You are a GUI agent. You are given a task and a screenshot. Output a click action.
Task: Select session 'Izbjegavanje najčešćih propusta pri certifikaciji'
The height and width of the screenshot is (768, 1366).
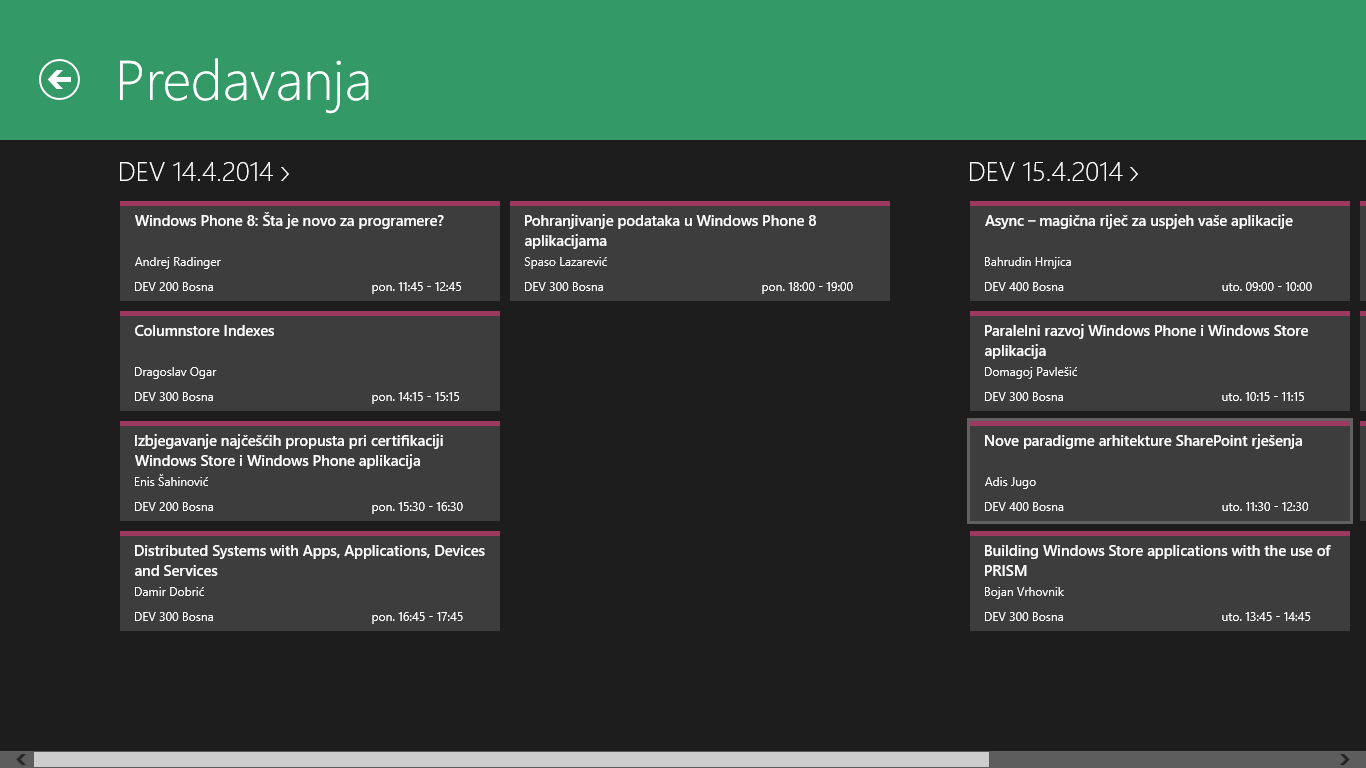(310, 471)
